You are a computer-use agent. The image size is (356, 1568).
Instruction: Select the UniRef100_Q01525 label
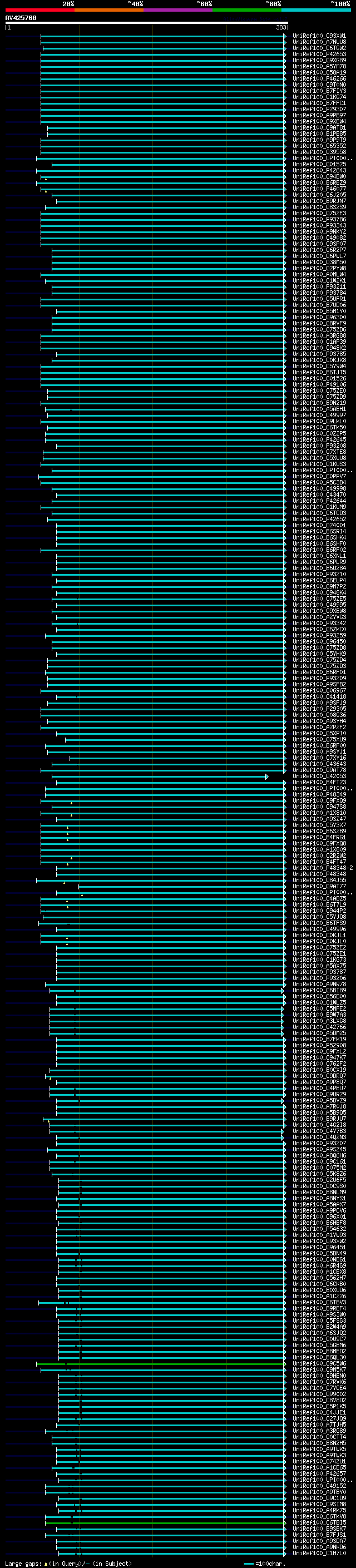click(319, 164)
